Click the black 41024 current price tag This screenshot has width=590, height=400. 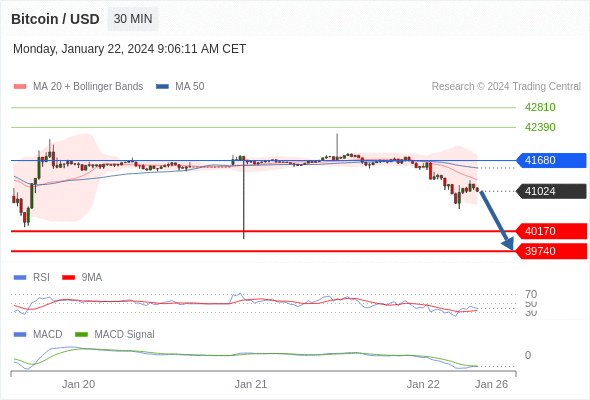[551, 192]
